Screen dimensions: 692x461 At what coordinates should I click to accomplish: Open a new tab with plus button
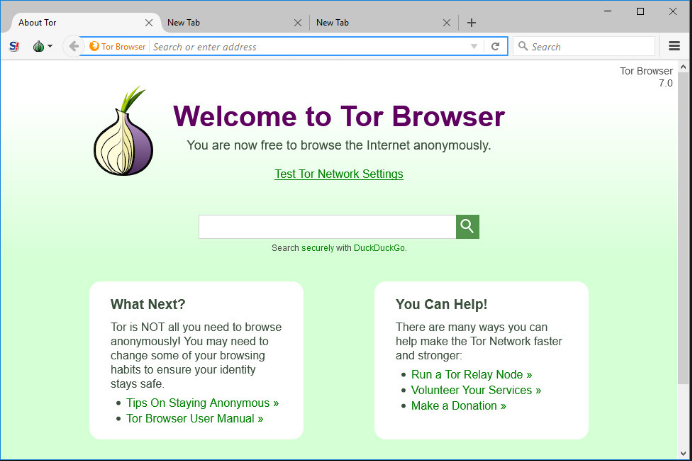pos(471,22)
